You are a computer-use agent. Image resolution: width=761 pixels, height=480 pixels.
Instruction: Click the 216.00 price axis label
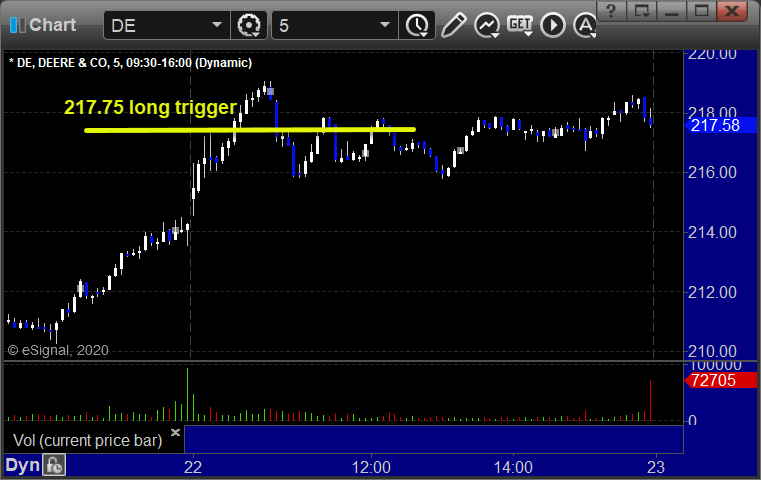712,172
